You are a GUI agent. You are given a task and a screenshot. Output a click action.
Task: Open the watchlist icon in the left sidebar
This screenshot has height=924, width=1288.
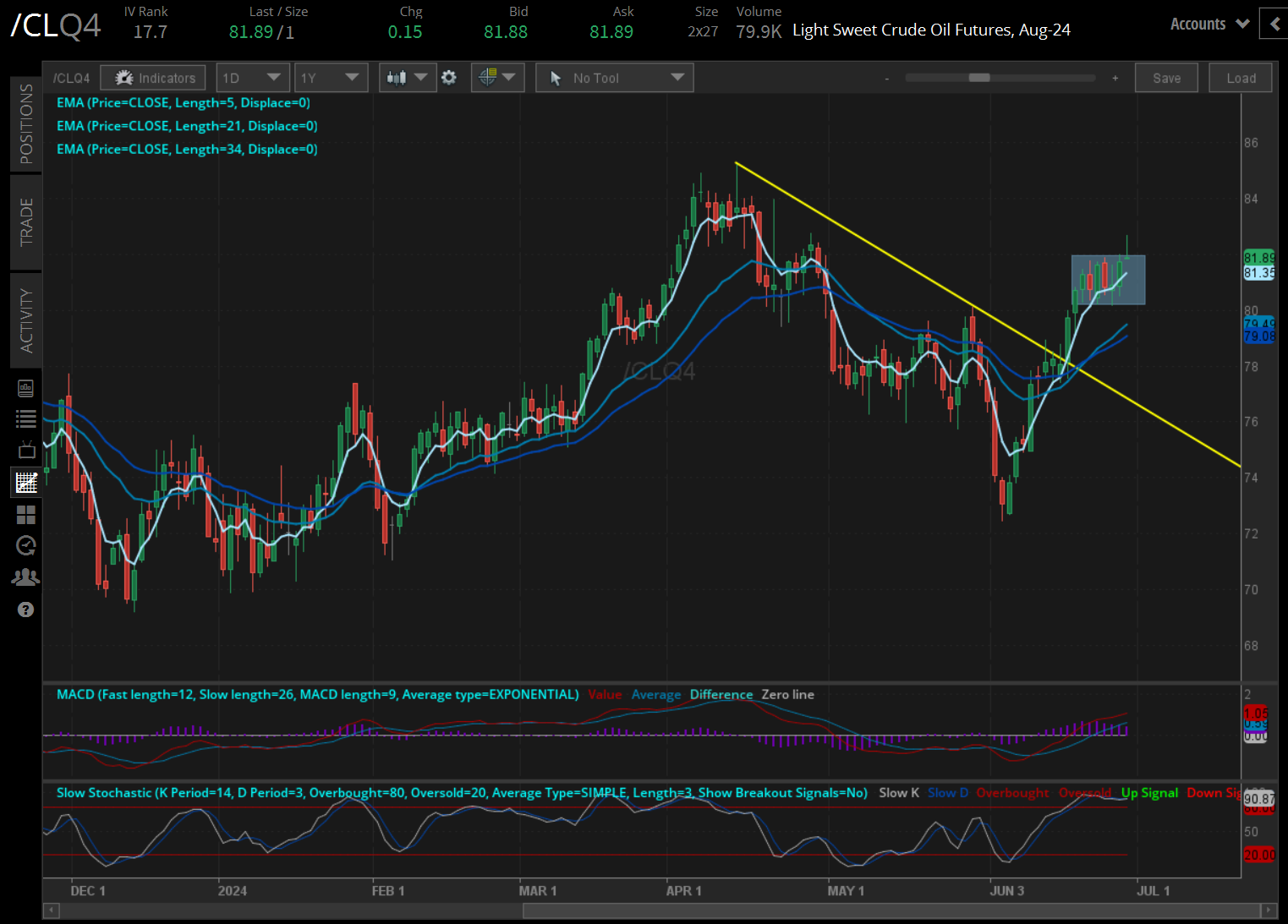(x=25, y=418)
